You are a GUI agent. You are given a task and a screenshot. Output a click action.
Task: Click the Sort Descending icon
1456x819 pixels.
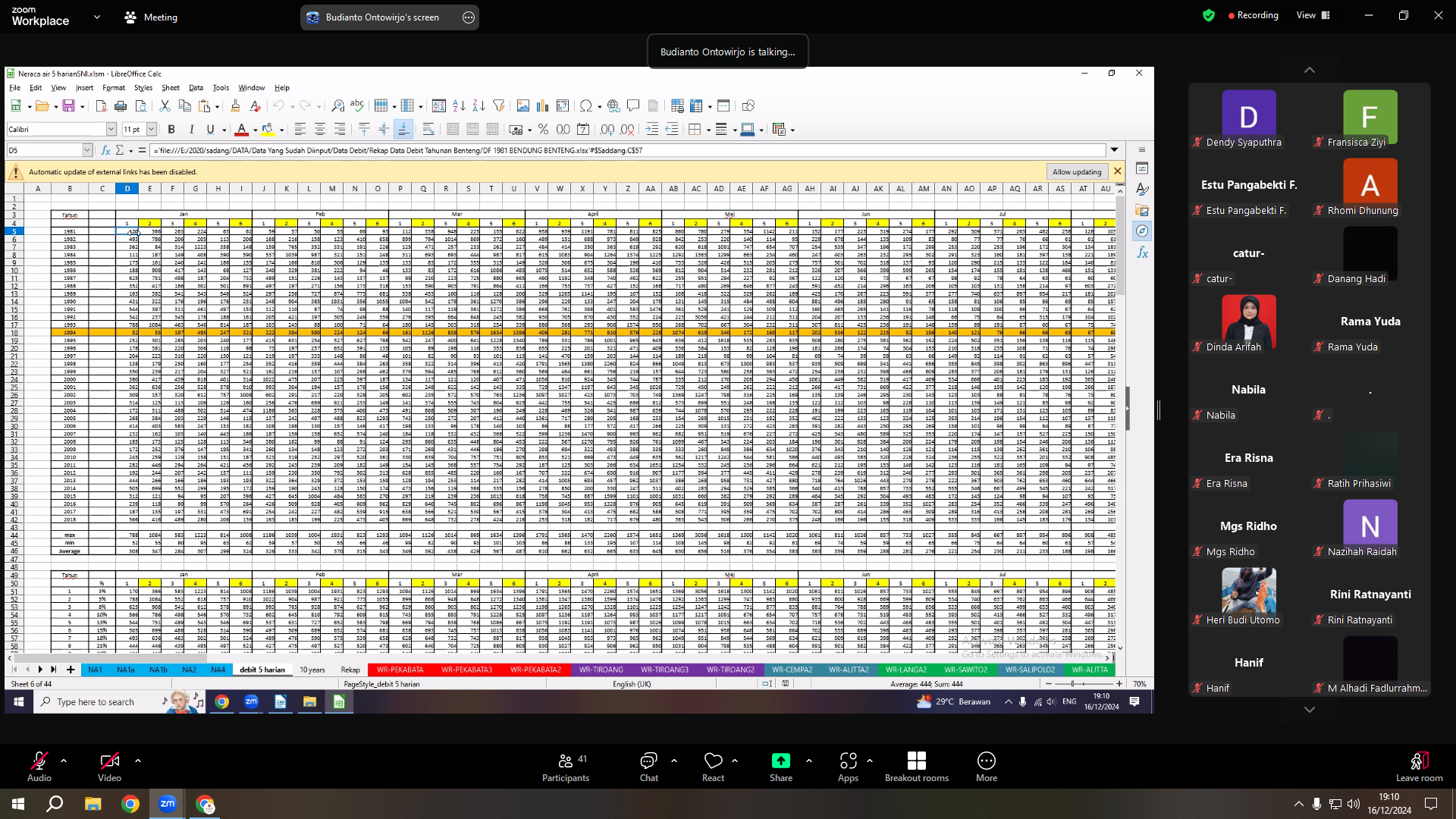[x=479, y=106]
